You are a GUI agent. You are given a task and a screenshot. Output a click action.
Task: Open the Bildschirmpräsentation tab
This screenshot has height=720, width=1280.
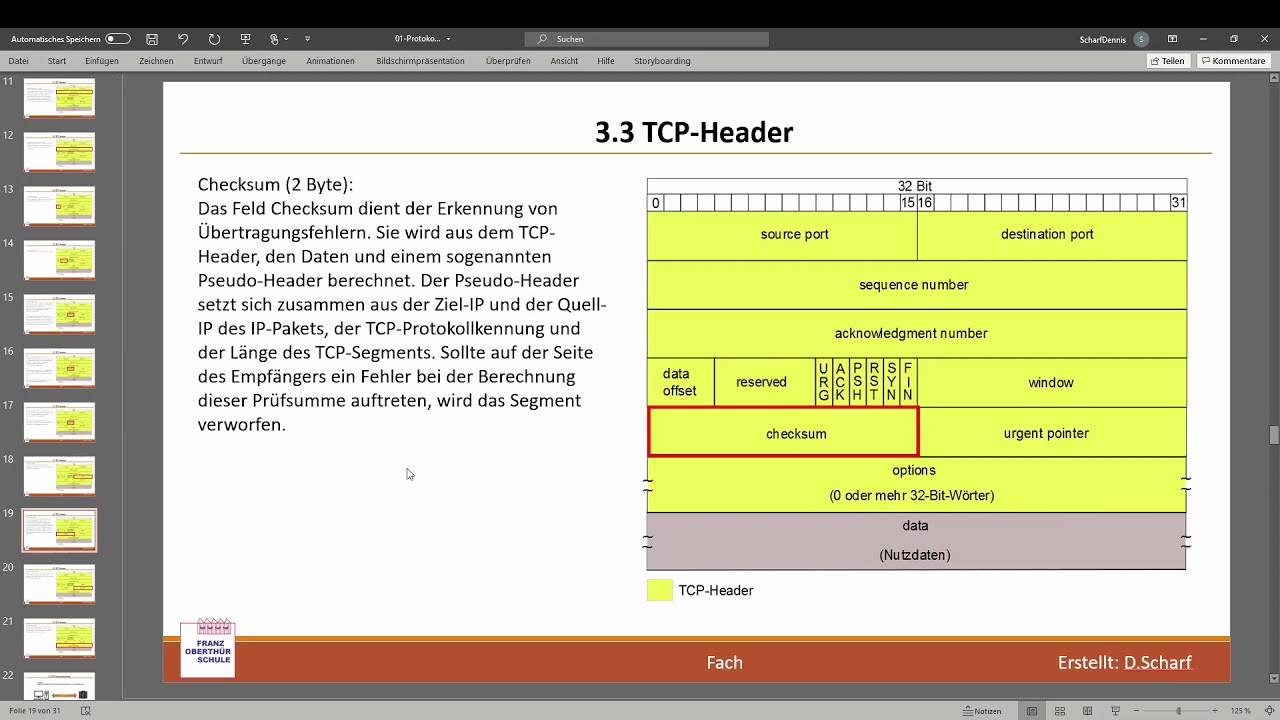coord(420,61)
